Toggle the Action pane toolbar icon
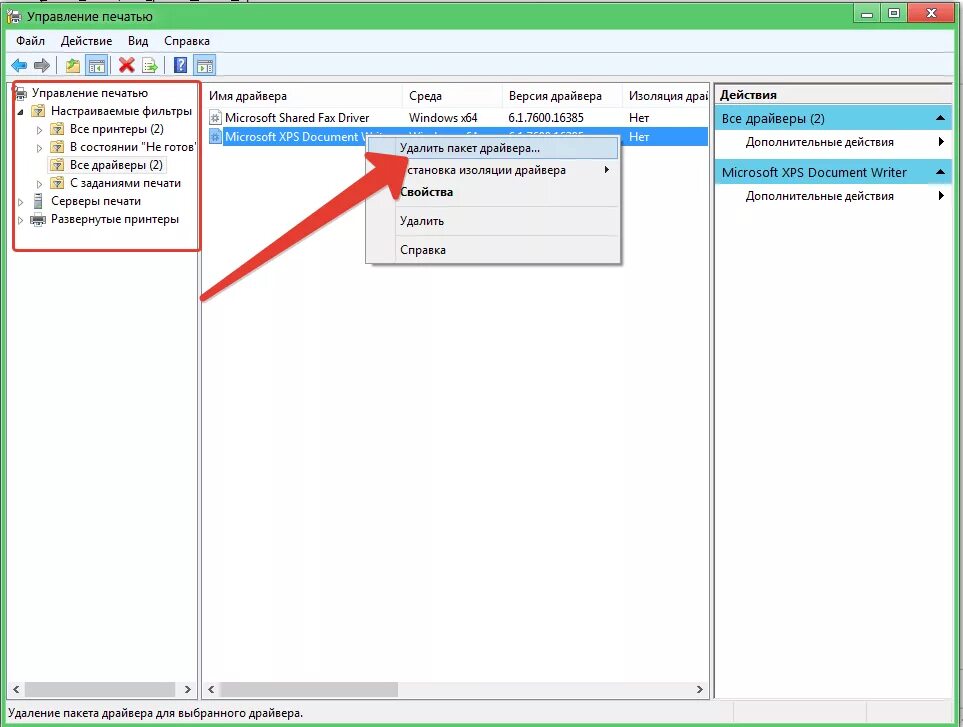Viewport: 963px width, 727px height. pyautogui.click(x=205, y=65)
